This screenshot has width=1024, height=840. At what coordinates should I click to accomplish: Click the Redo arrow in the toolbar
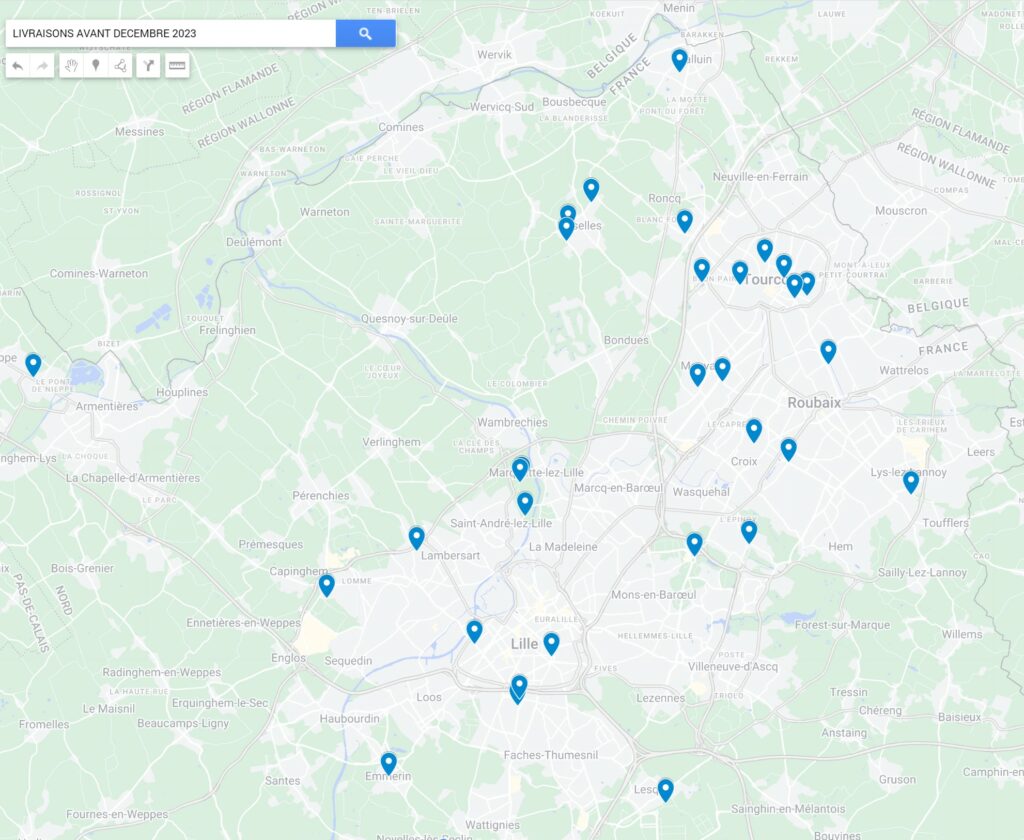click(43, 66)
